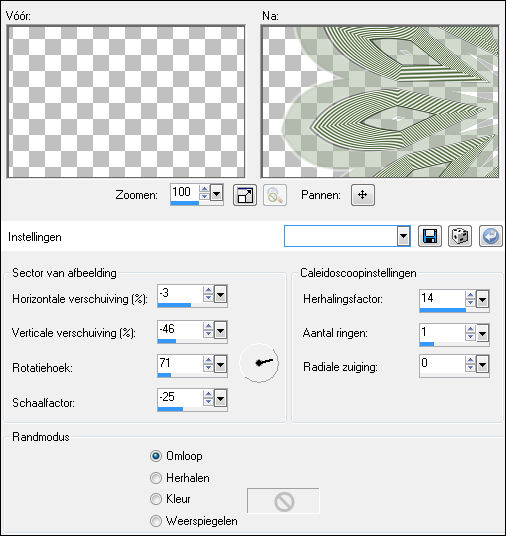The image size is (506, 536).
Task: Click the disabled Kleur color box
Action: pos(283,501)
